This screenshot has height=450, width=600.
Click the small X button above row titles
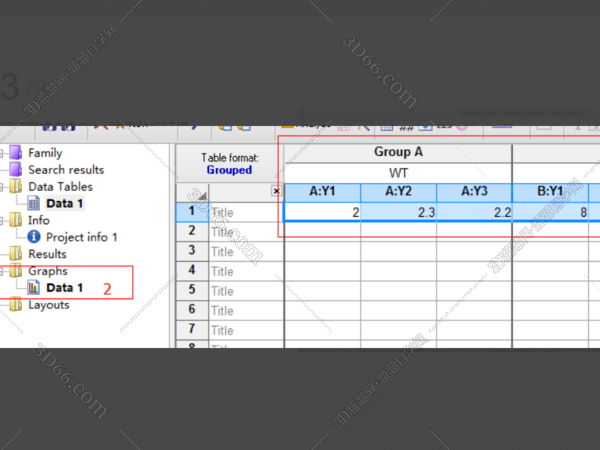pos(276,192)
